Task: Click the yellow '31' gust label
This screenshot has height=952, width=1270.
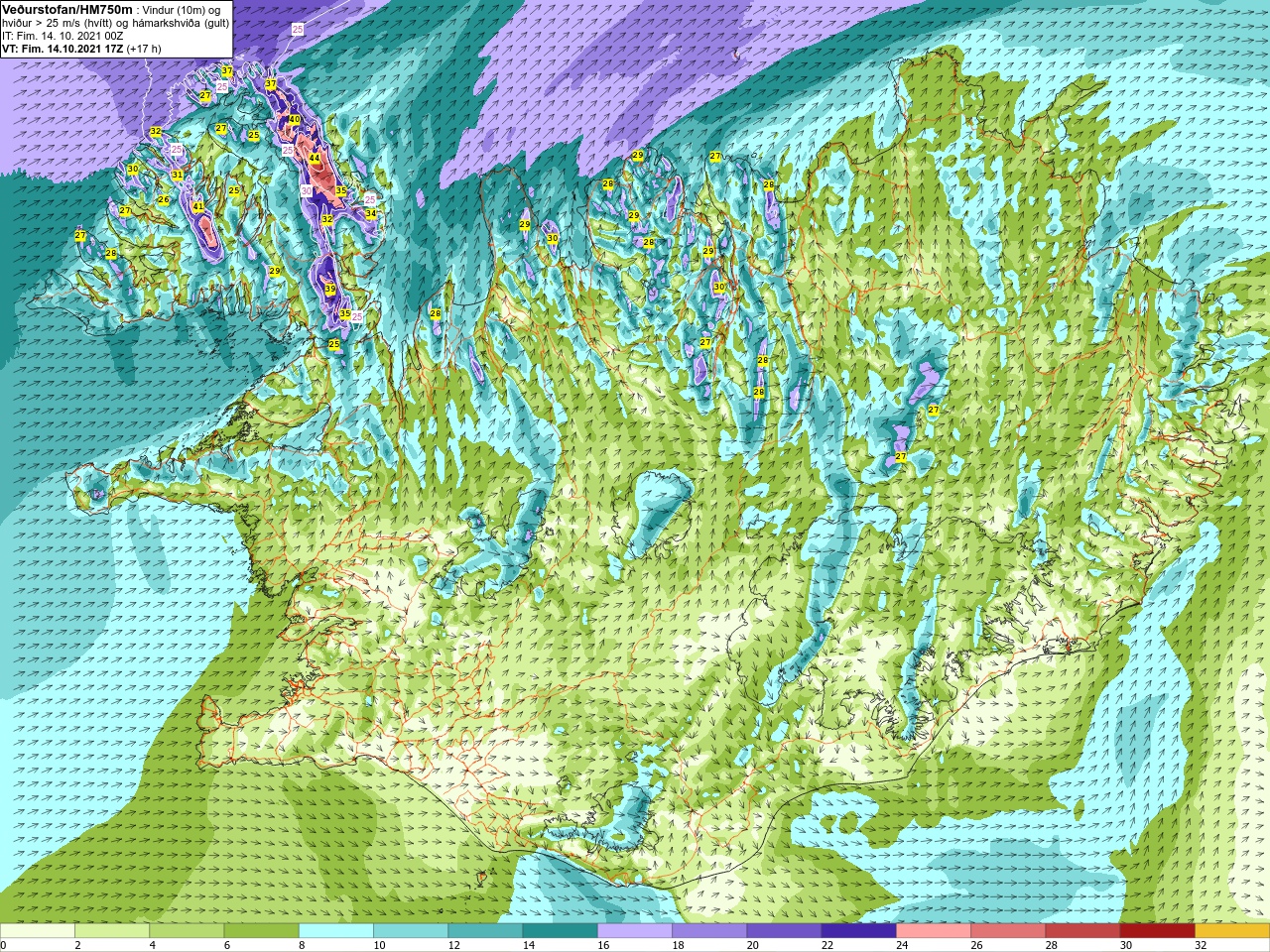Action: (x=177, y=176)
